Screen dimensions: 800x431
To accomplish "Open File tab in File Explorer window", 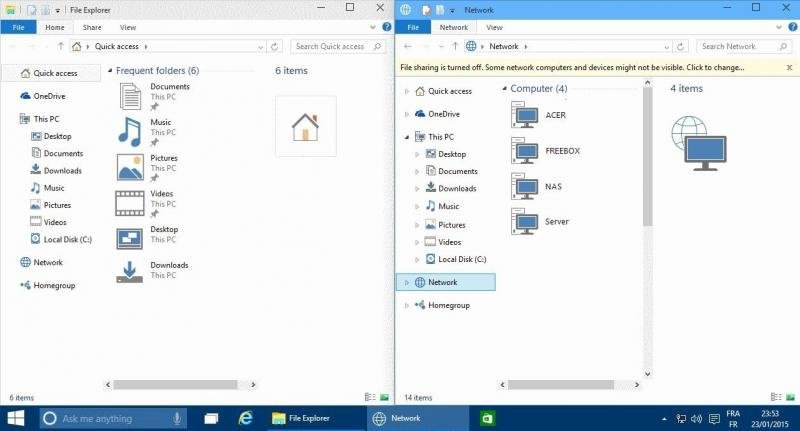I will coord(18,27).
